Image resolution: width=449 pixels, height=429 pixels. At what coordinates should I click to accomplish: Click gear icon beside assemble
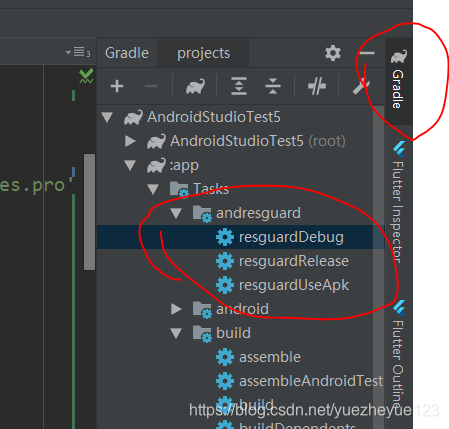(225, 357)
